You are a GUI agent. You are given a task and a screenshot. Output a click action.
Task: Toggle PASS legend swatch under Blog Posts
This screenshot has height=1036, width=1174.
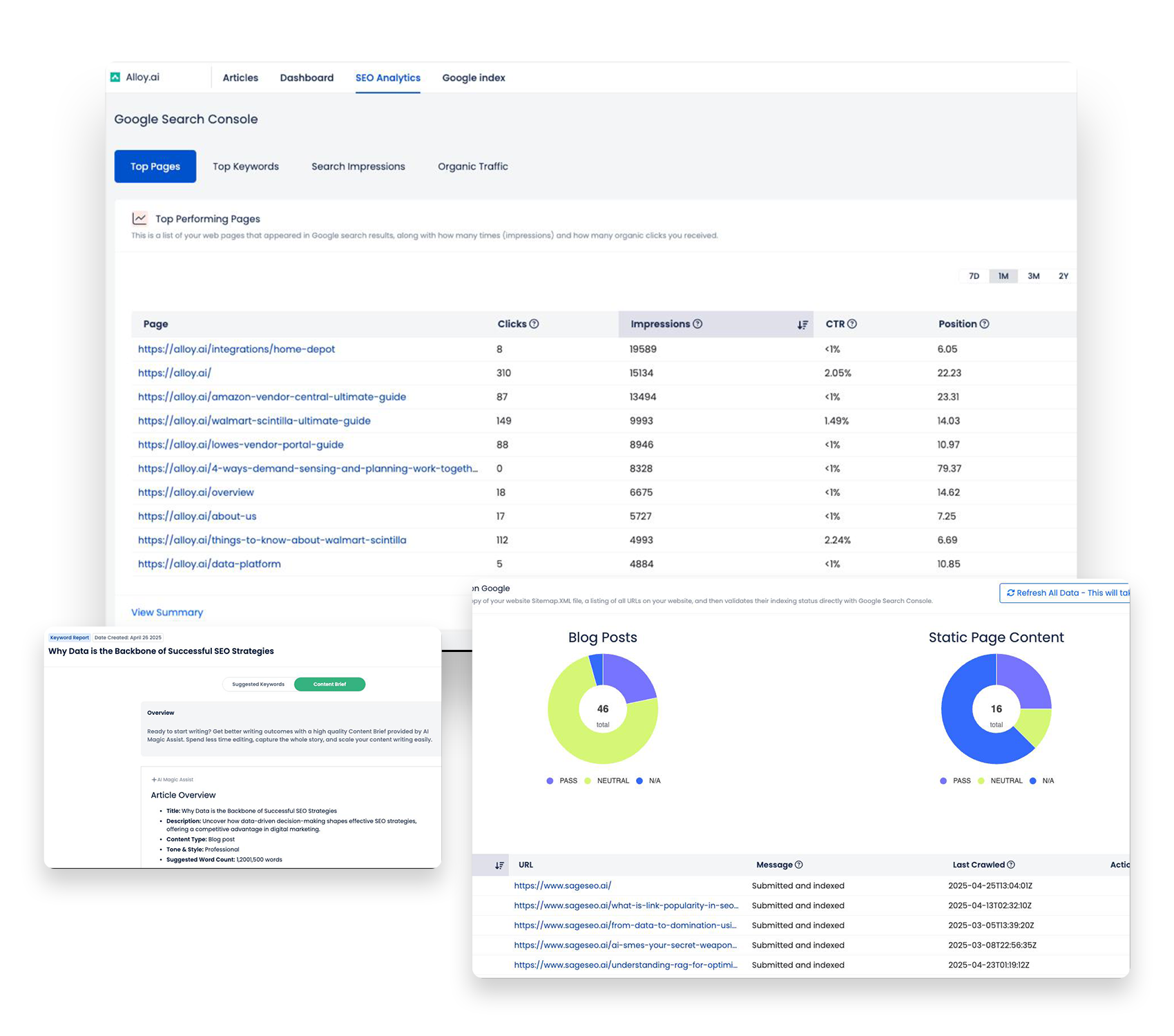(550, 781)
